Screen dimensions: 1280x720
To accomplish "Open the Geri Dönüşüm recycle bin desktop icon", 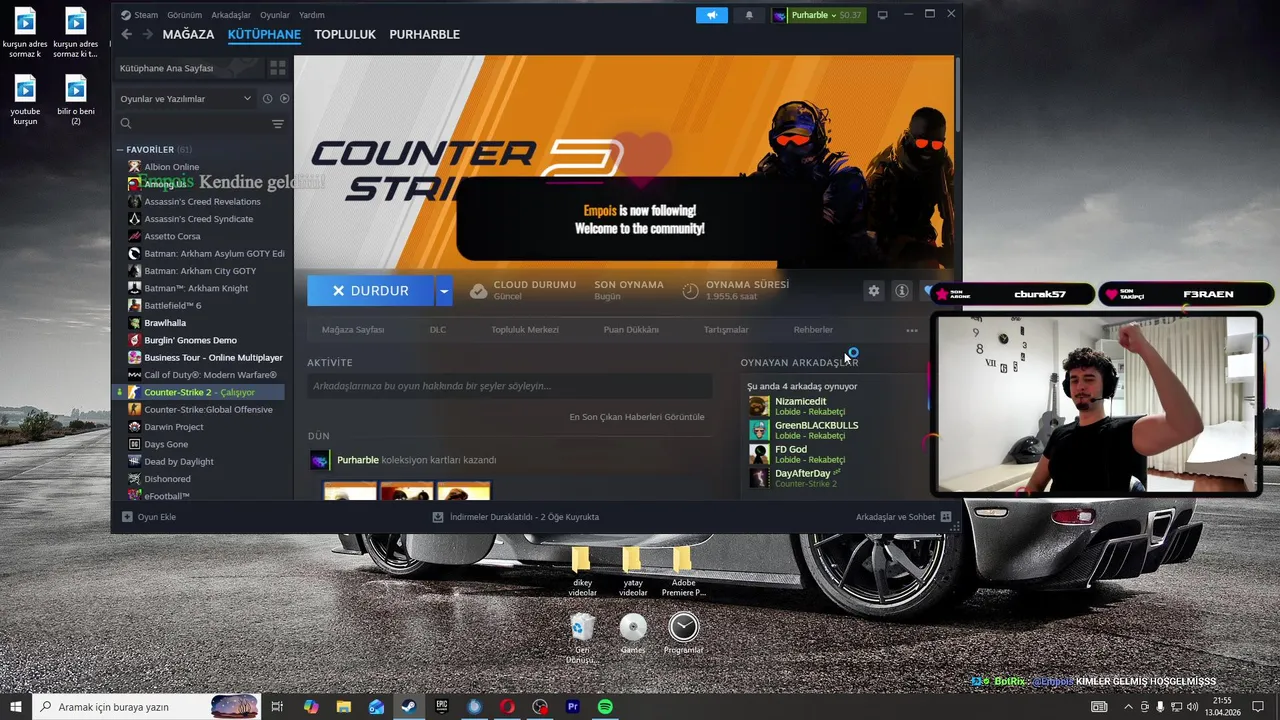I will [x=582, y=639].
